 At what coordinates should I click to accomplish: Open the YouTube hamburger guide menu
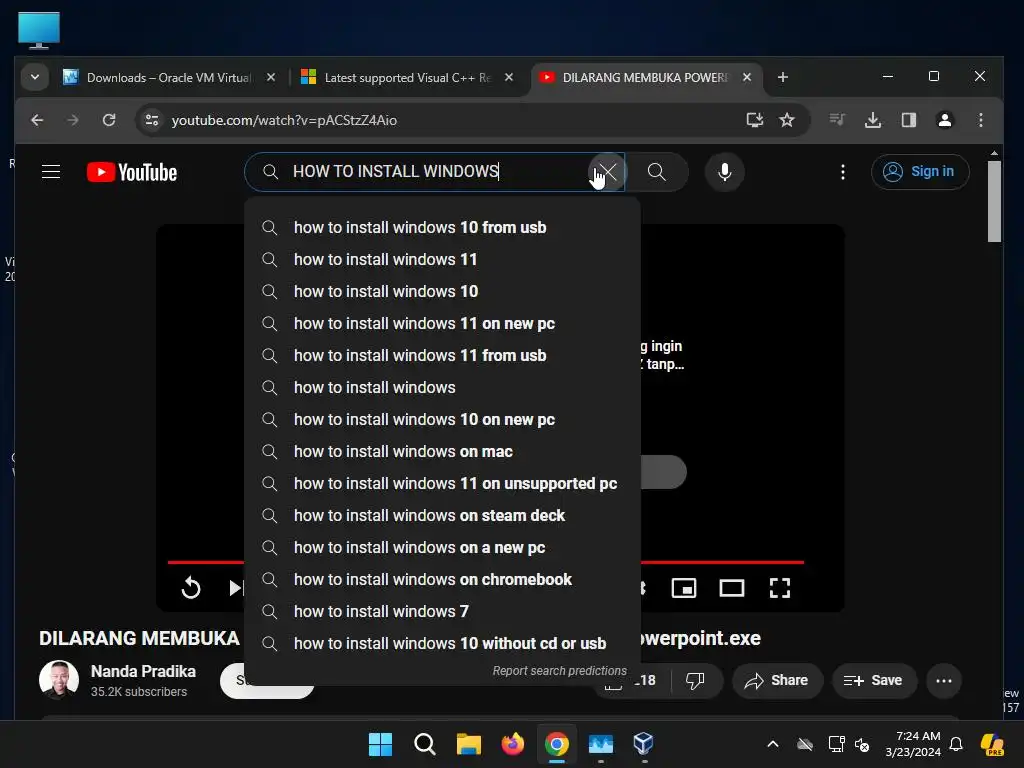click(51, 172)
